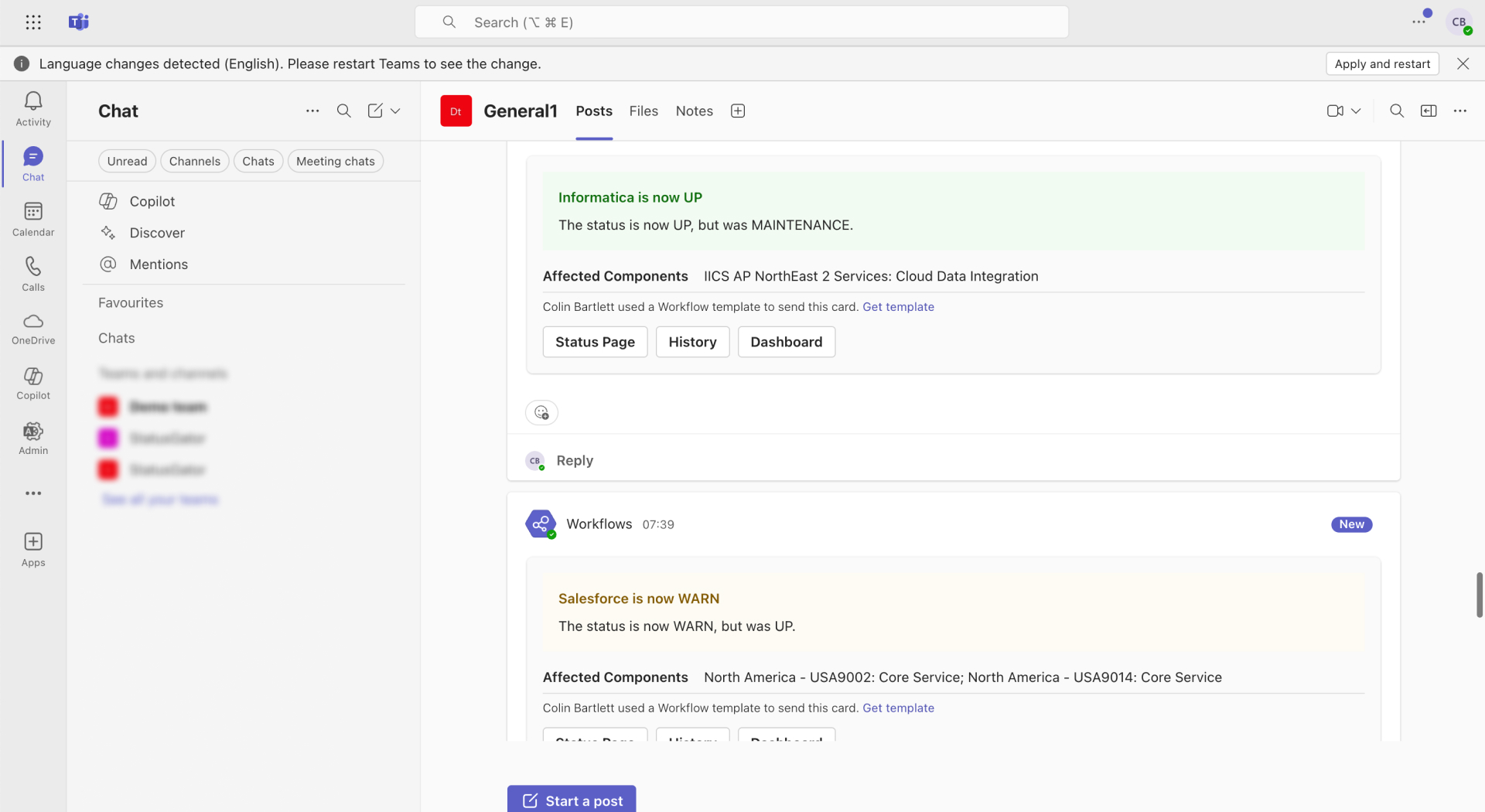Open Chat in the left rail
Screen dimensions: 1485x812
[x=33, y=164]
